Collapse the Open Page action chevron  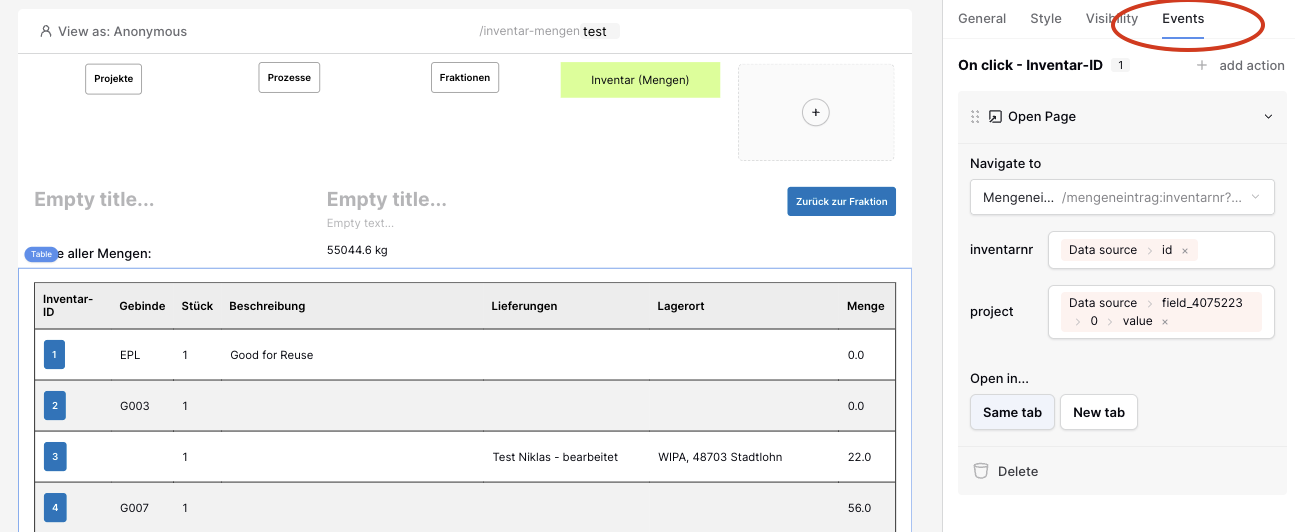[1268, 117]
